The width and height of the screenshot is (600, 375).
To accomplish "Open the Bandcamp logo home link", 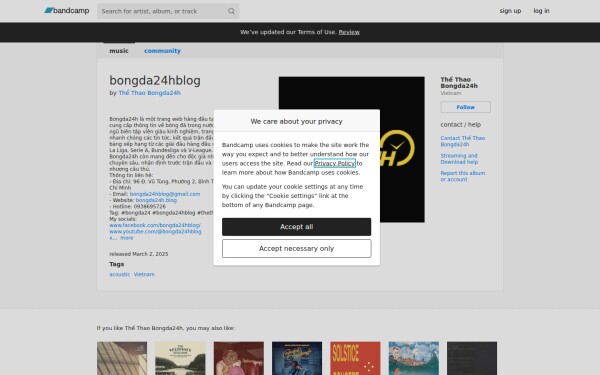I will coord(67,11).
